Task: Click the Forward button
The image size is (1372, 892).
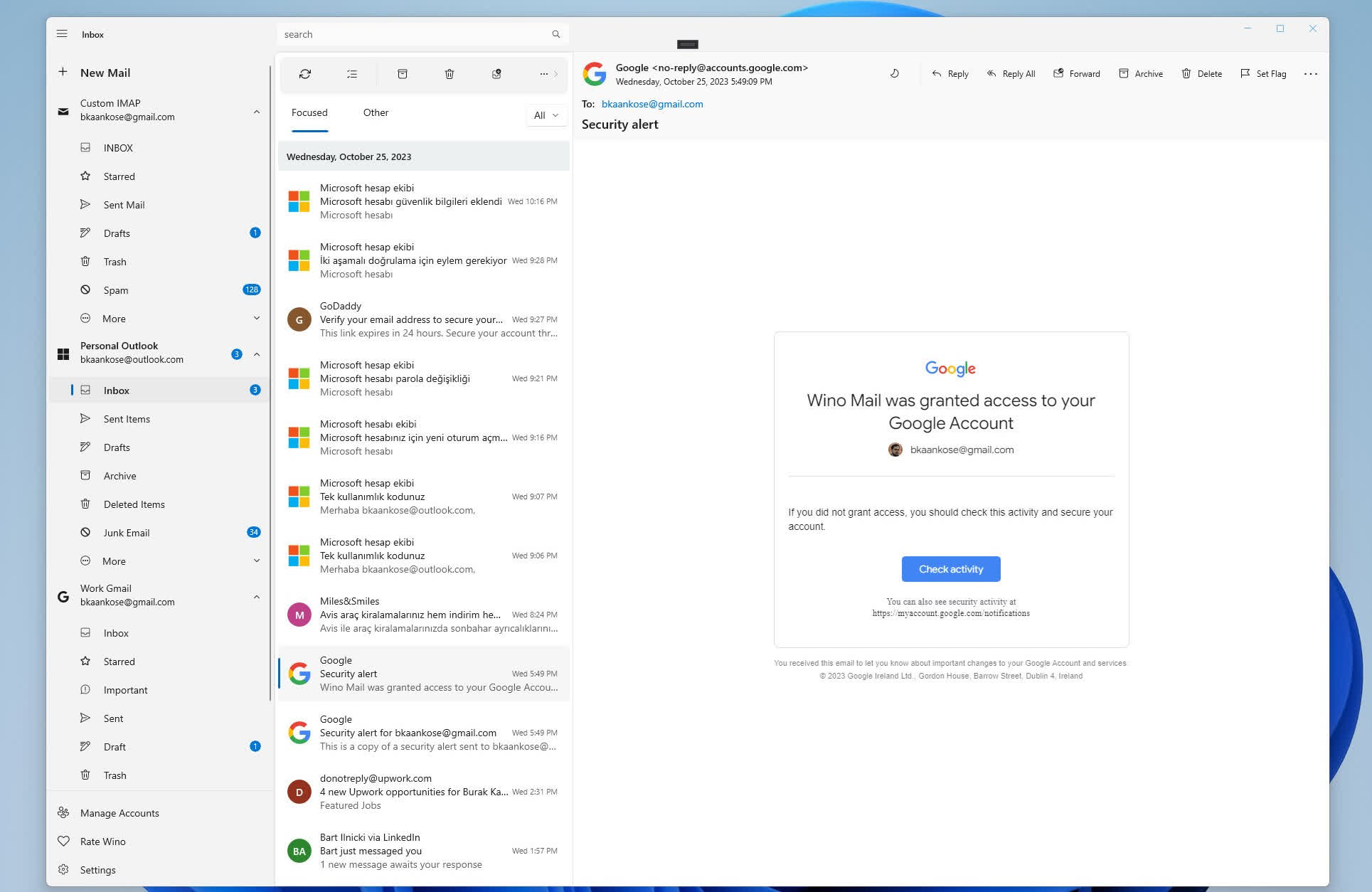Action: 1076,73
